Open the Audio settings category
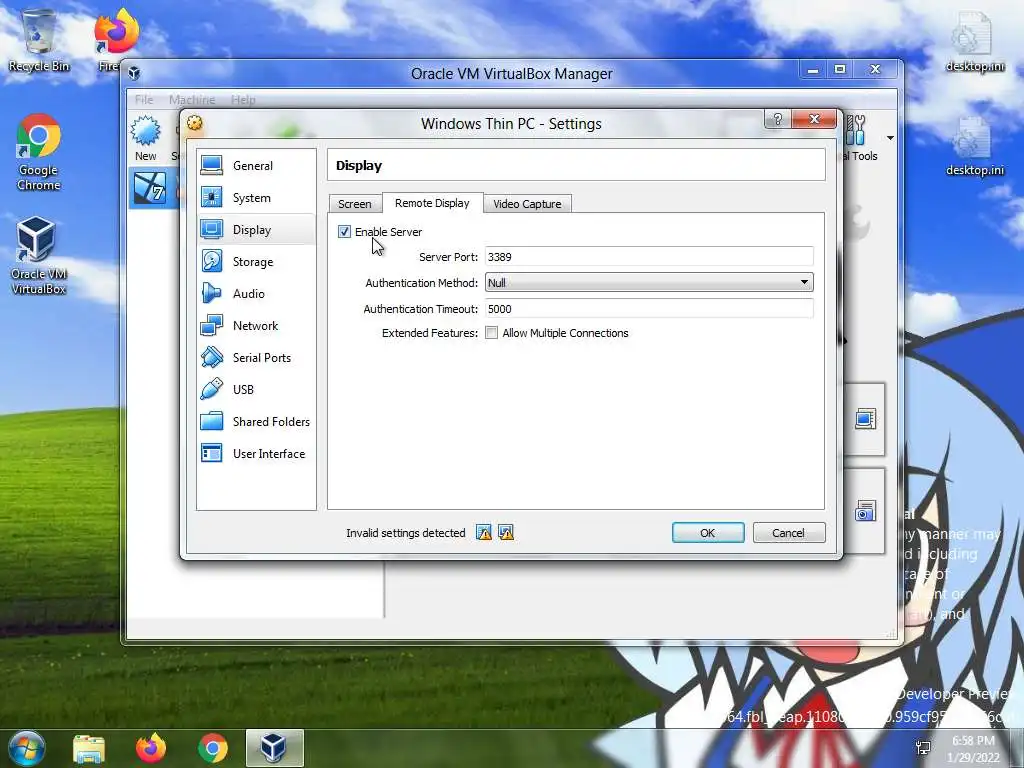The height and width of the screenshot is (768, 1024). click(x=255, y=294)
